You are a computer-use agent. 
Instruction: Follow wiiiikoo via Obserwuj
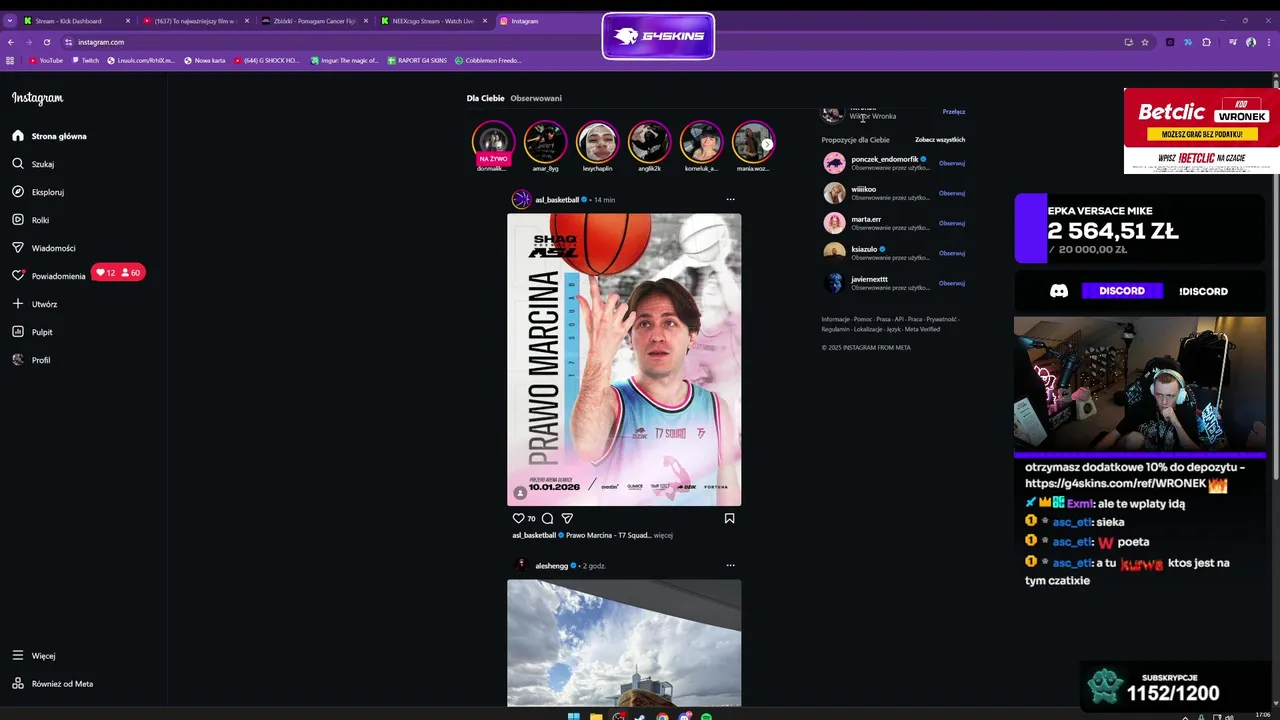952,193
